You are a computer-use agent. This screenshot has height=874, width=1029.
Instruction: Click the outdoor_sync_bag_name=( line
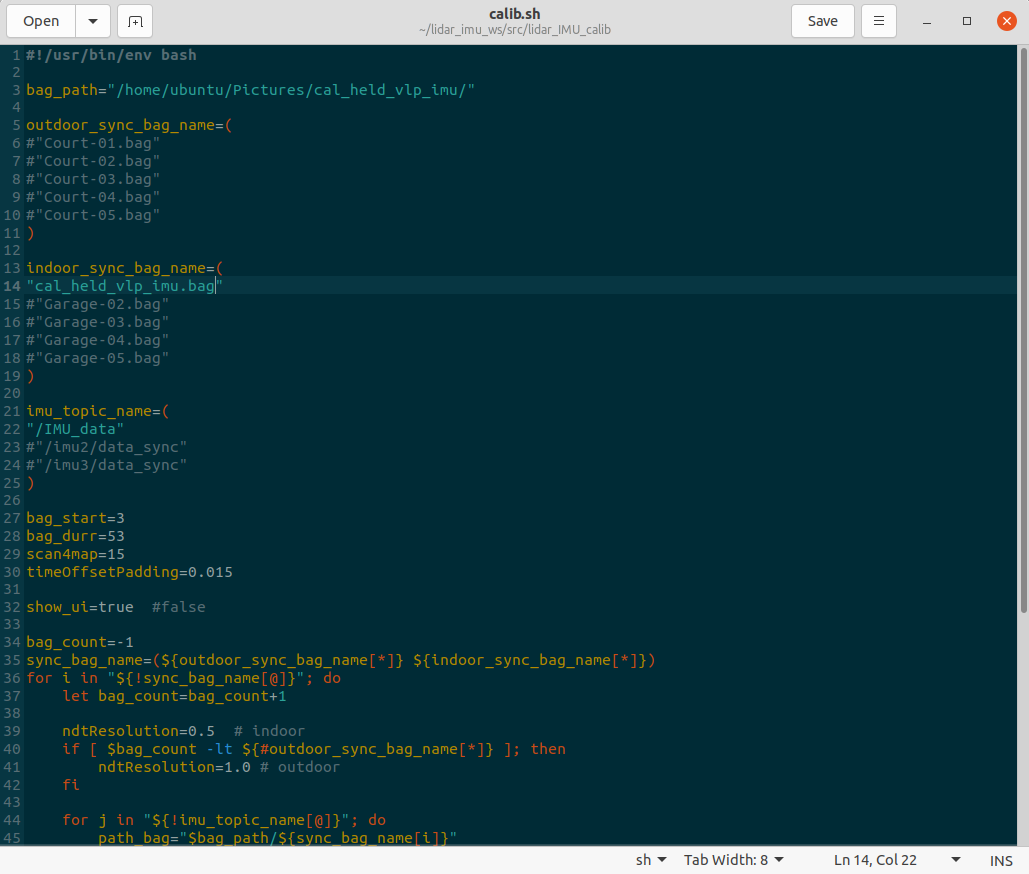pos(129,125)
